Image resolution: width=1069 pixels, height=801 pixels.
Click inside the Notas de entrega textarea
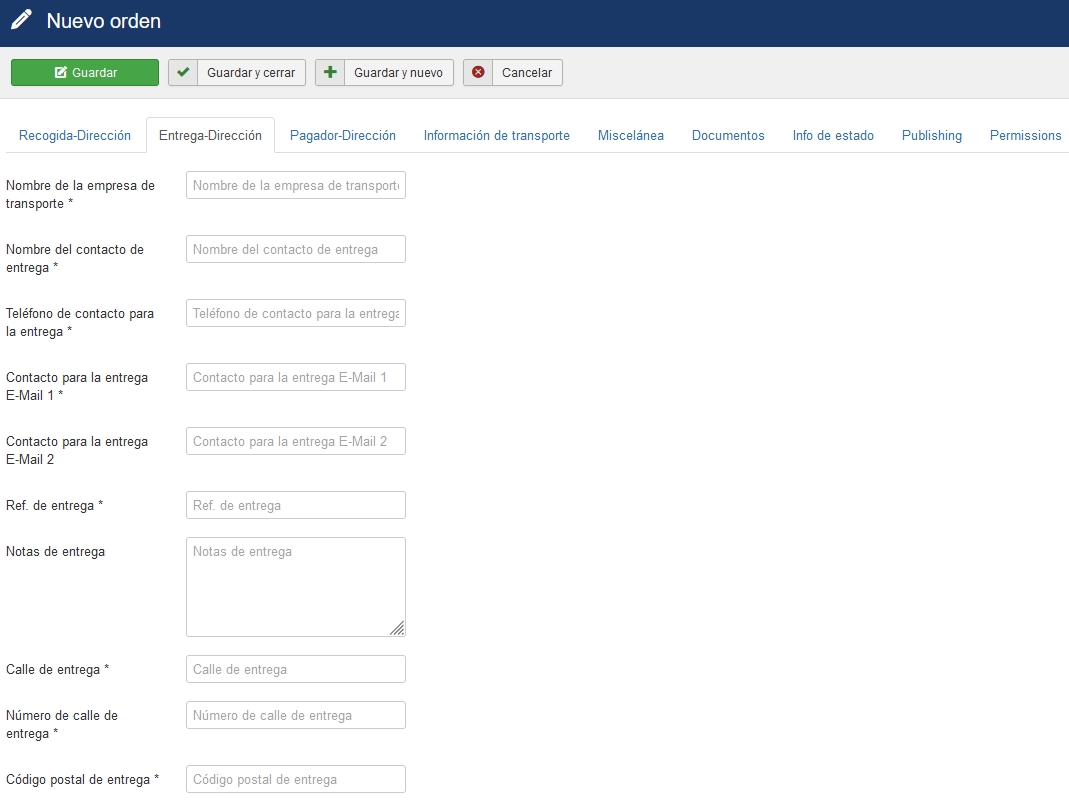click(296, 587)
